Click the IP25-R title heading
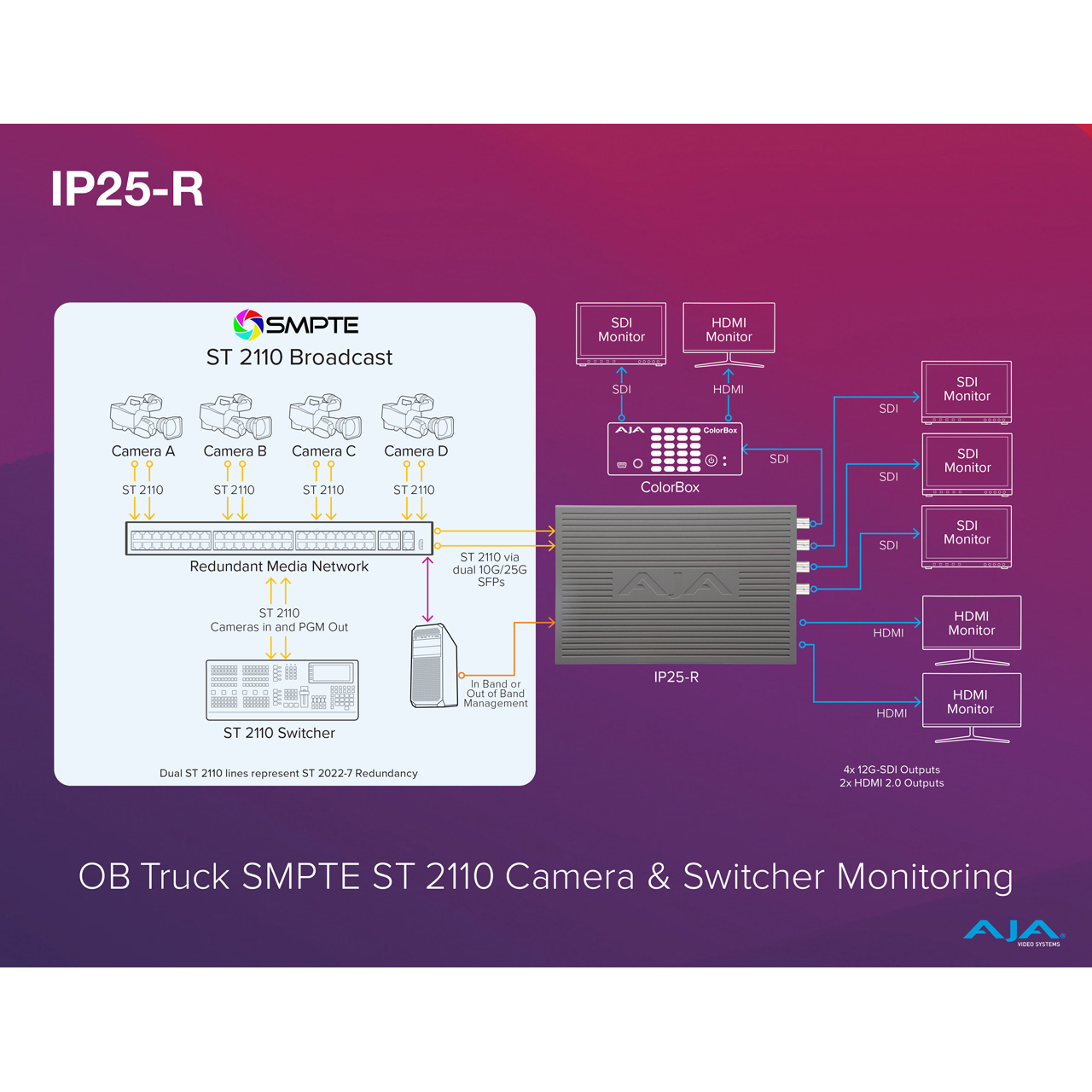The image size is (1092, 1092). coord(127,189)
